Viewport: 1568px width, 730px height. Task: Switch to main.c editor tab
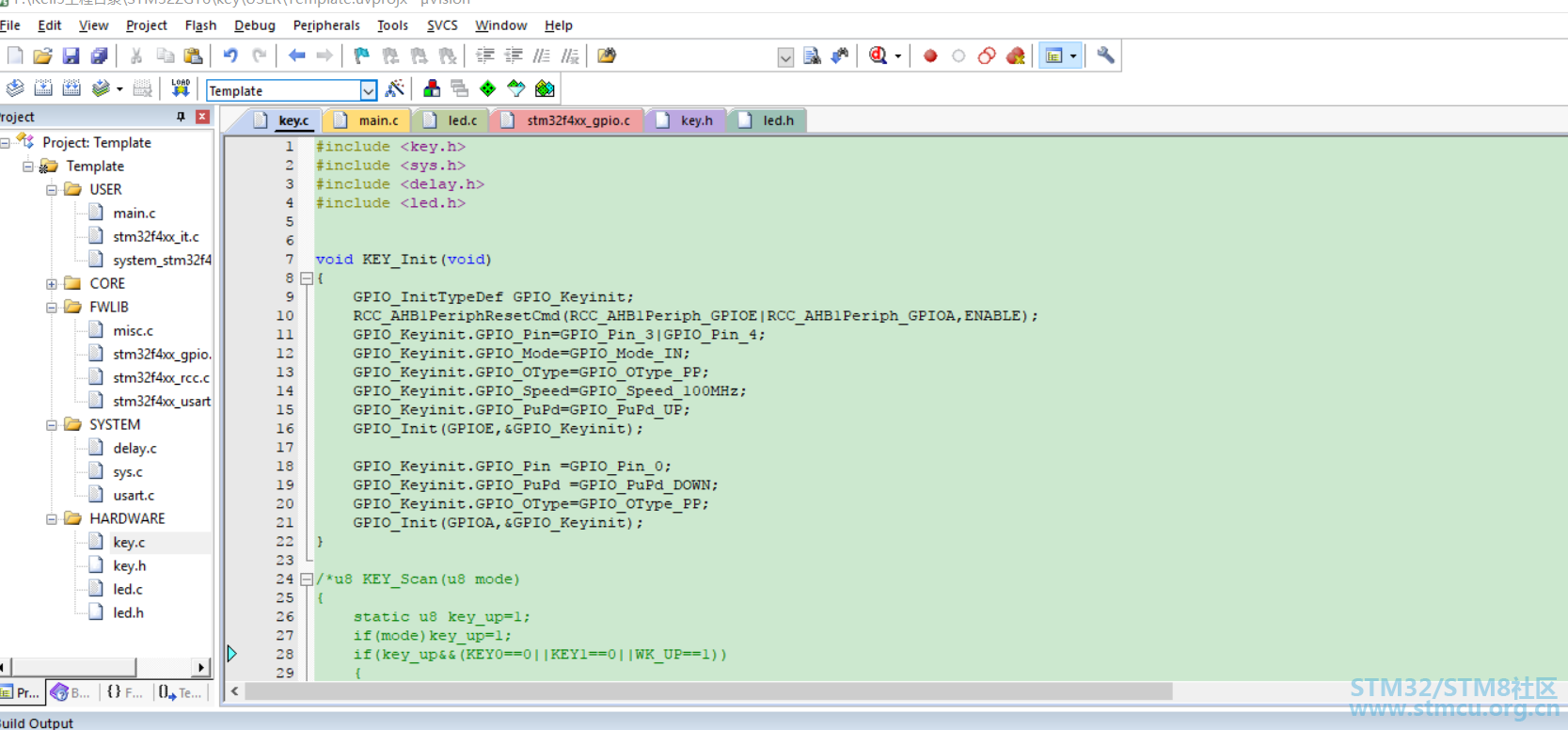coord(367,120)
